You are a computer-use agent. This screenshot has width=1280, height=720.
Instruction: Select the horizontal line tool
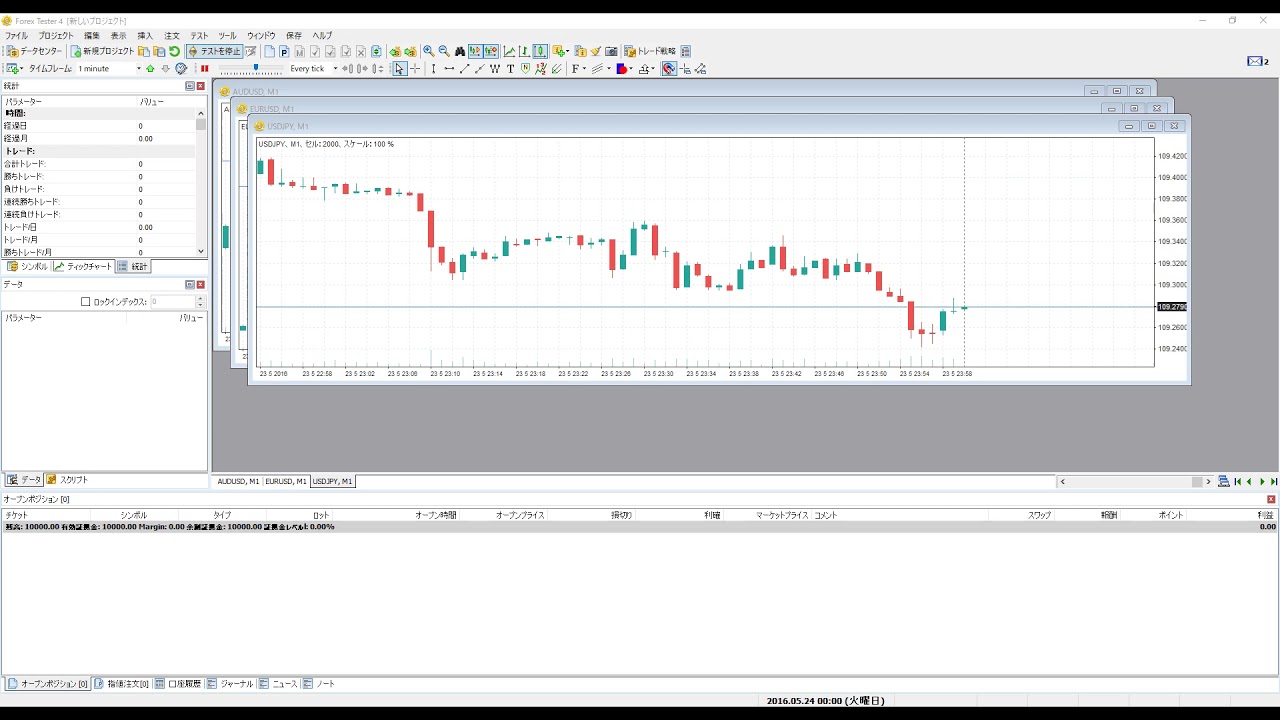pyautogui.click(x=449, y=69)
